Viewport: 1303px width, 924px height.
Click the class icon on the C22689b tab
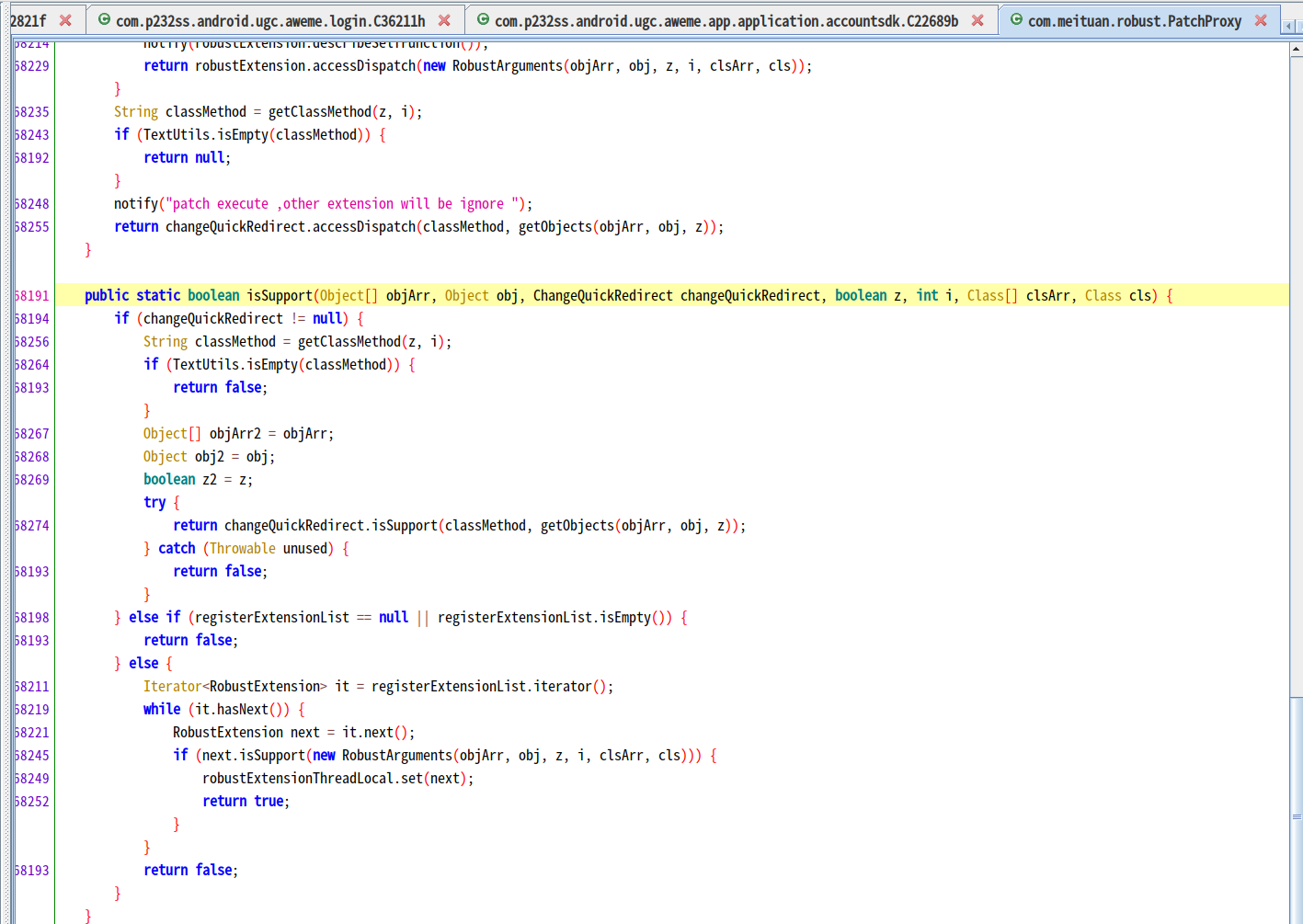(483, 19)
